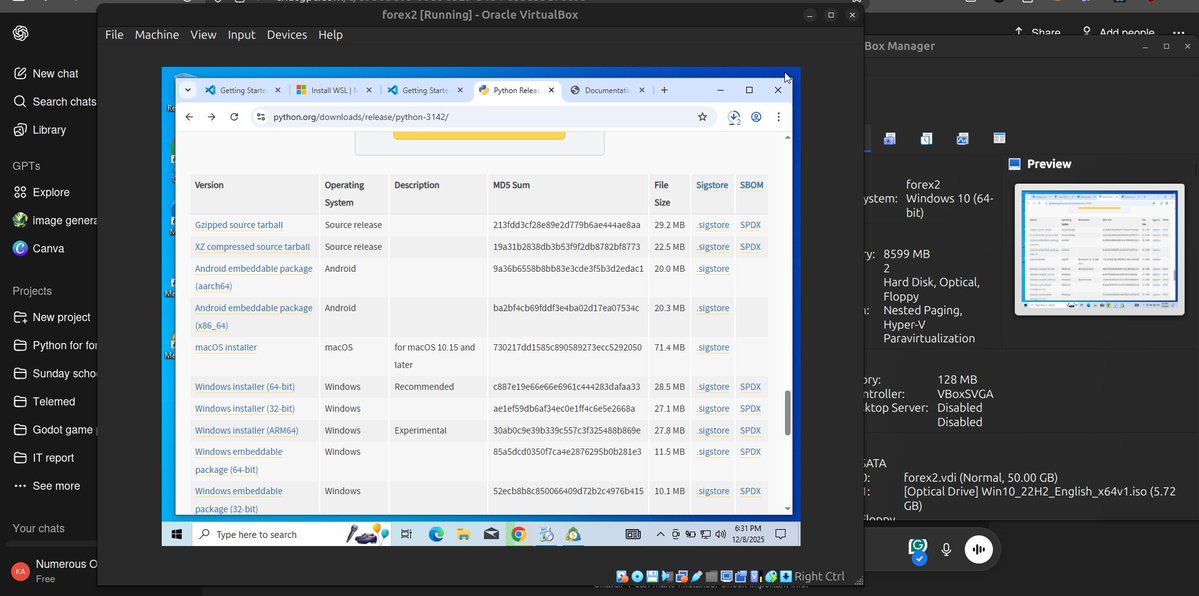The image size is (1199, 596).
Task: Open File Explorer from the taskbar
Action: 463,534
